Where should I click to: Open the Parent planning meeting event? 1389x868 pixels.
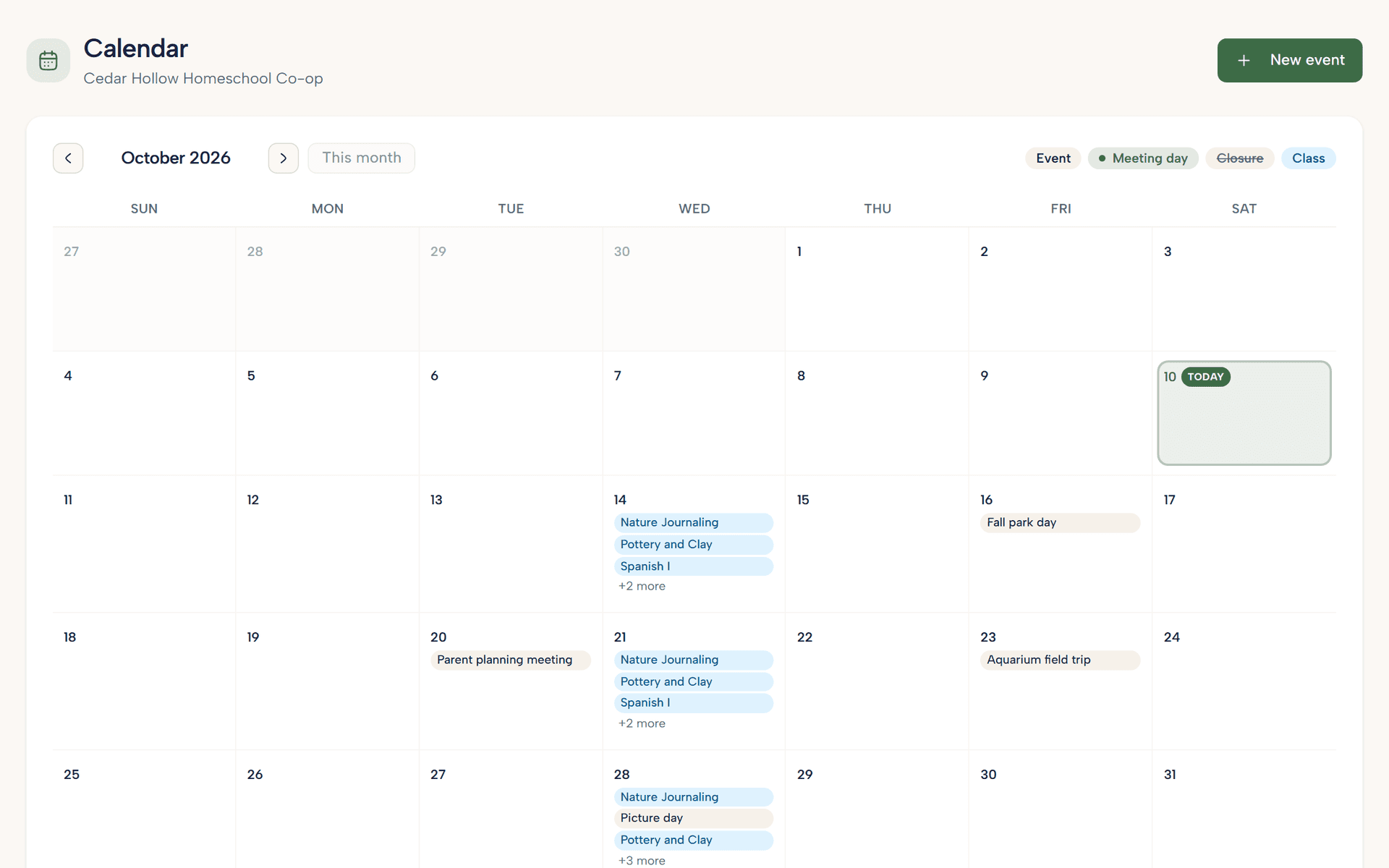click(x=510, y=660)
